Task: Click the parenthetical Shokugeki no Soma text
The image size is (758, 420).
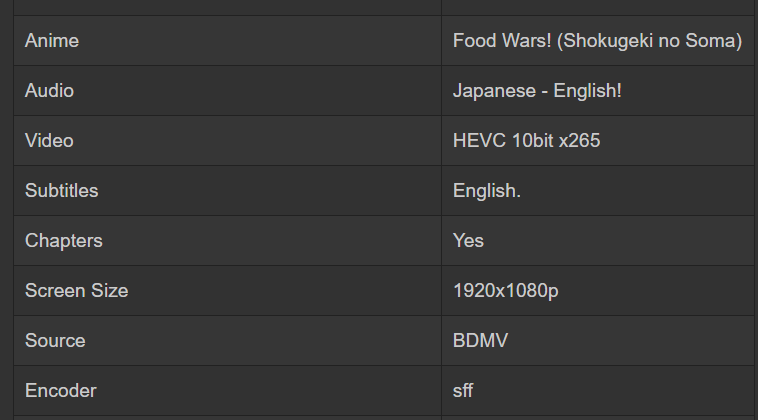Action: point(650,41)
